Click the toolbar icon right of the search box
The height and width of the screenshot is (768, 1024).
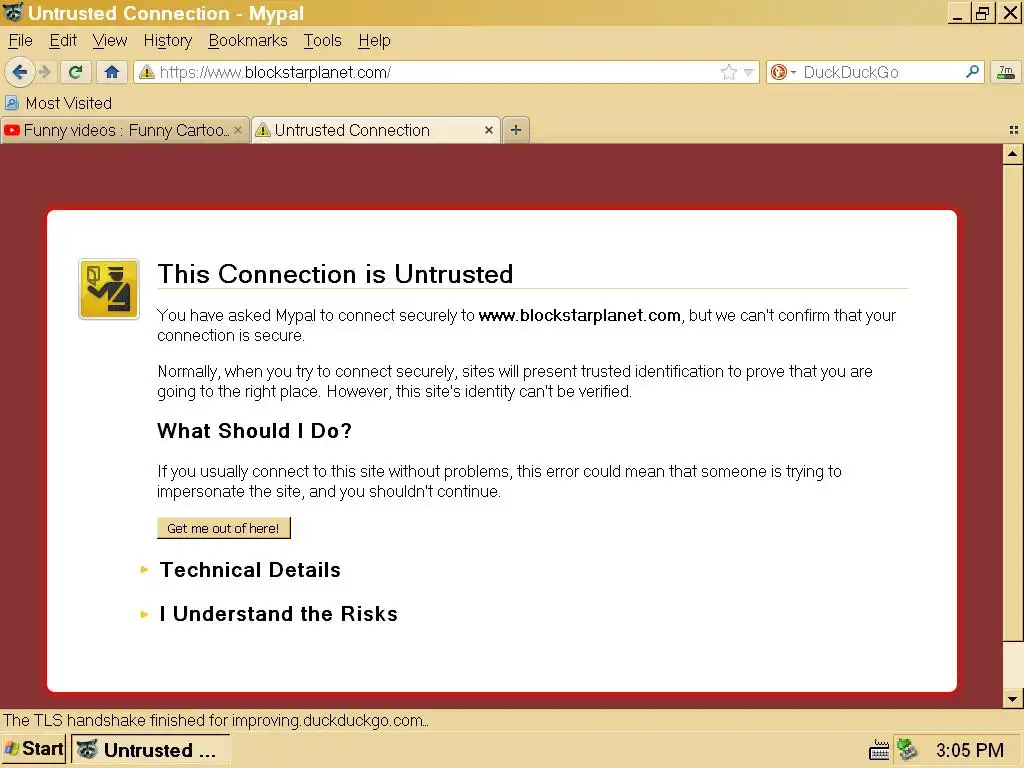1006,72
